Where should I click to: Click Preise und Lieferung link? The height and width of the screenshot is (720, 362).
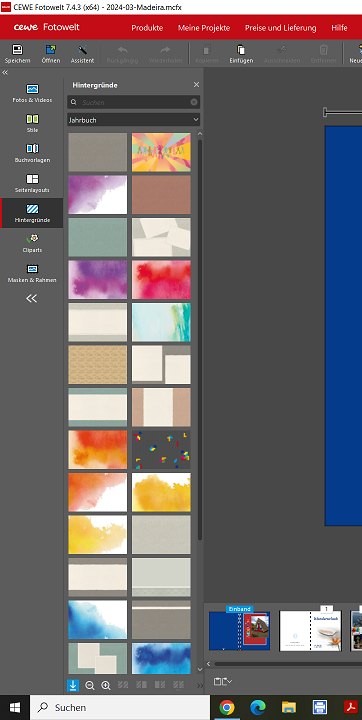coord(280,28)
